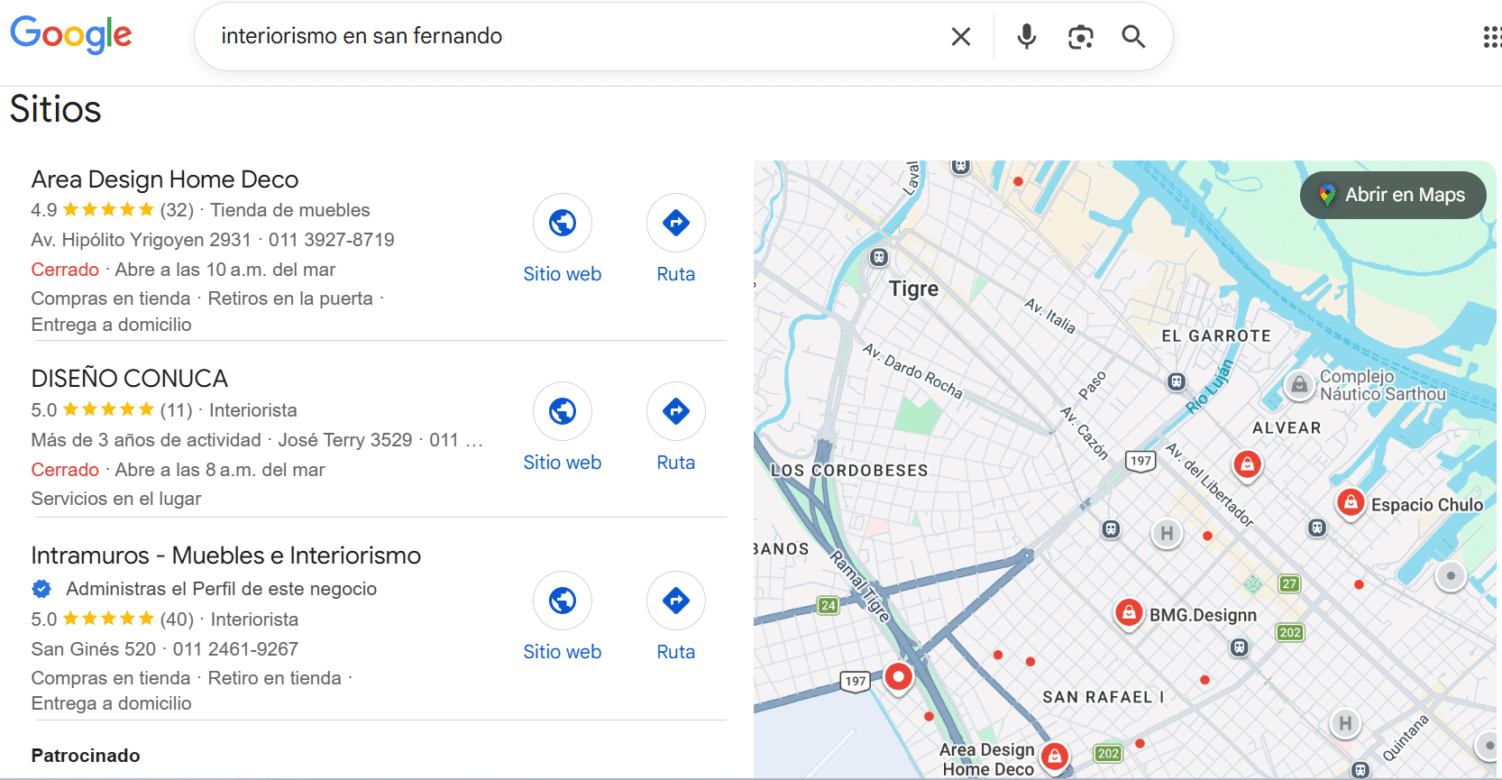Click the hospital H icon on the map
The height and width of the screenshot is (780, 1502).
tap(1167, 534)
